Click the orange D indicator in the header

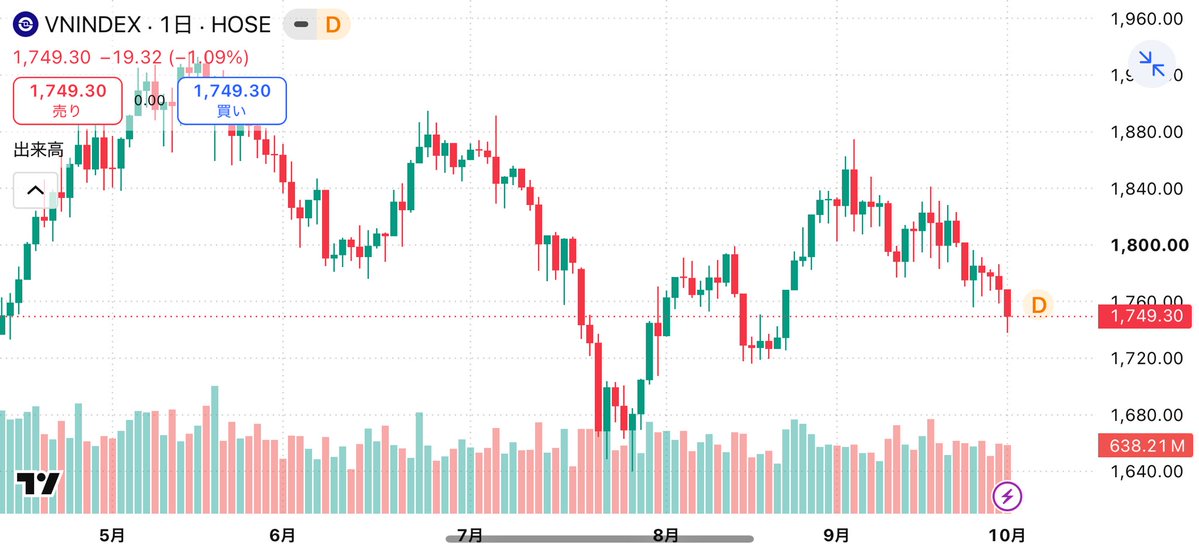pyautogui.click(x=333, y=25)
